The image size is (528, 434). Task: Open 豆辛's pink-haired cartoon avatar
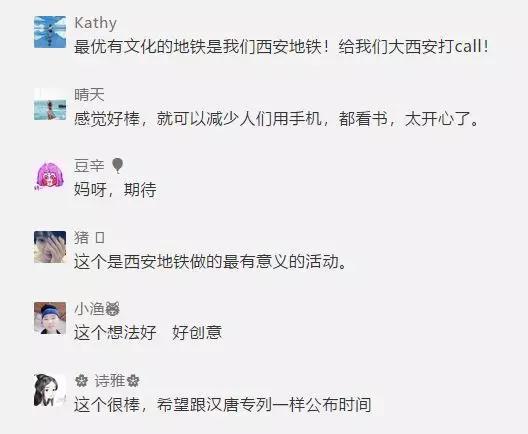(50, 175)
